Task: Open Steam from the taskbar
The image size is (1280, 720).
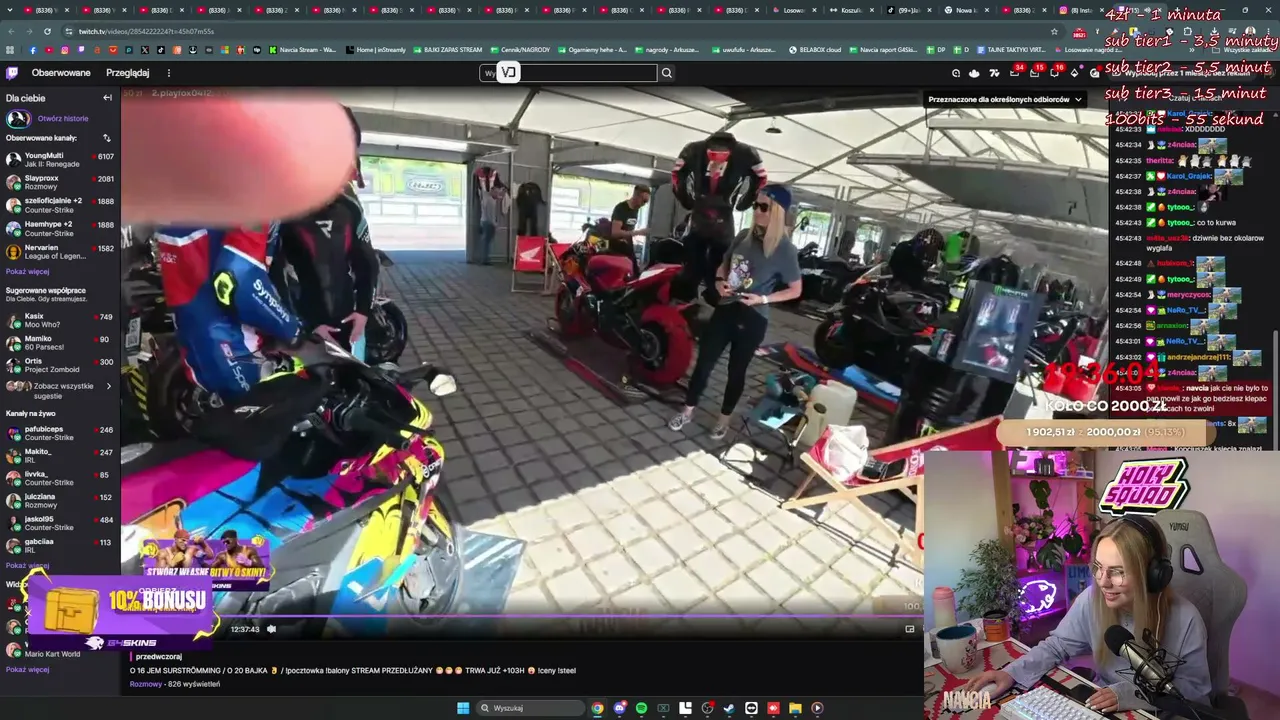Action: (x=729, y=708)
